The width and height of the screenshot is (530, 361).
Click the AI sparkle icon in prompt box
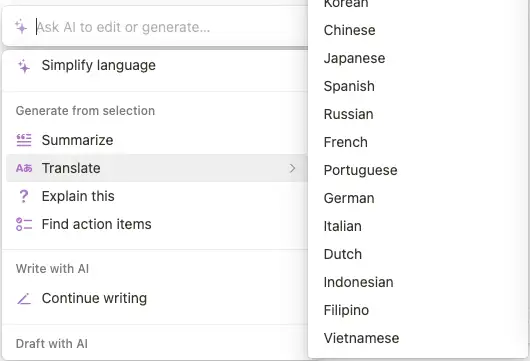(21, 27)
